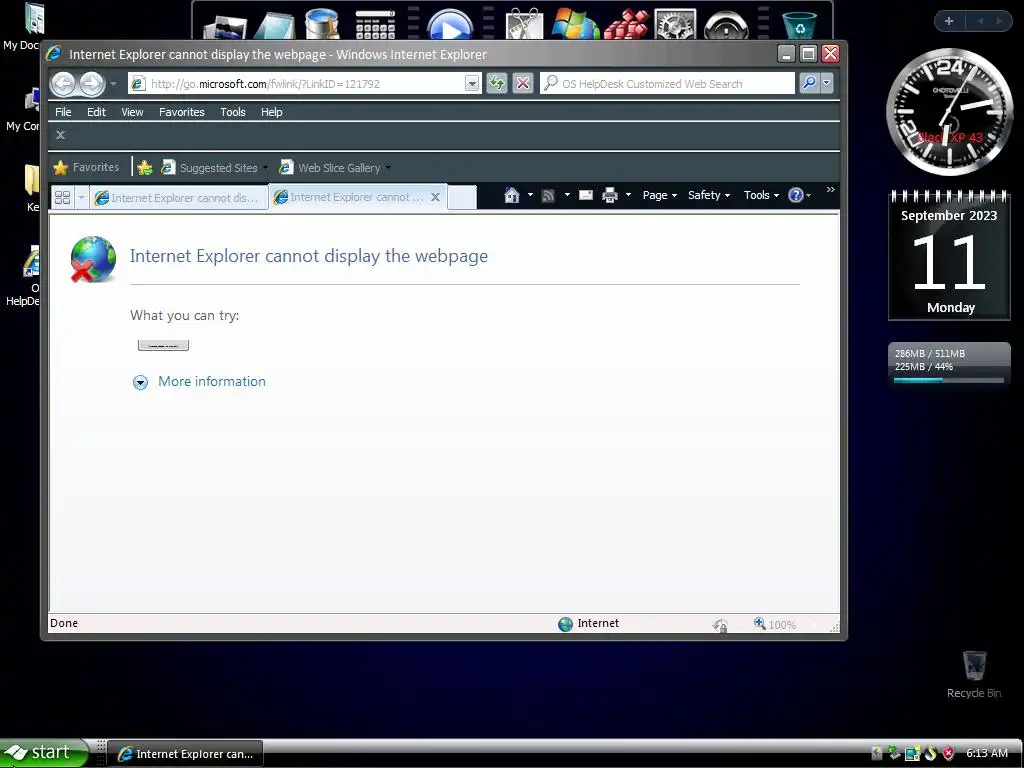Open the Help question mark icon
The height and width of the screenshot is (768, 1024).
click(795, 195)
